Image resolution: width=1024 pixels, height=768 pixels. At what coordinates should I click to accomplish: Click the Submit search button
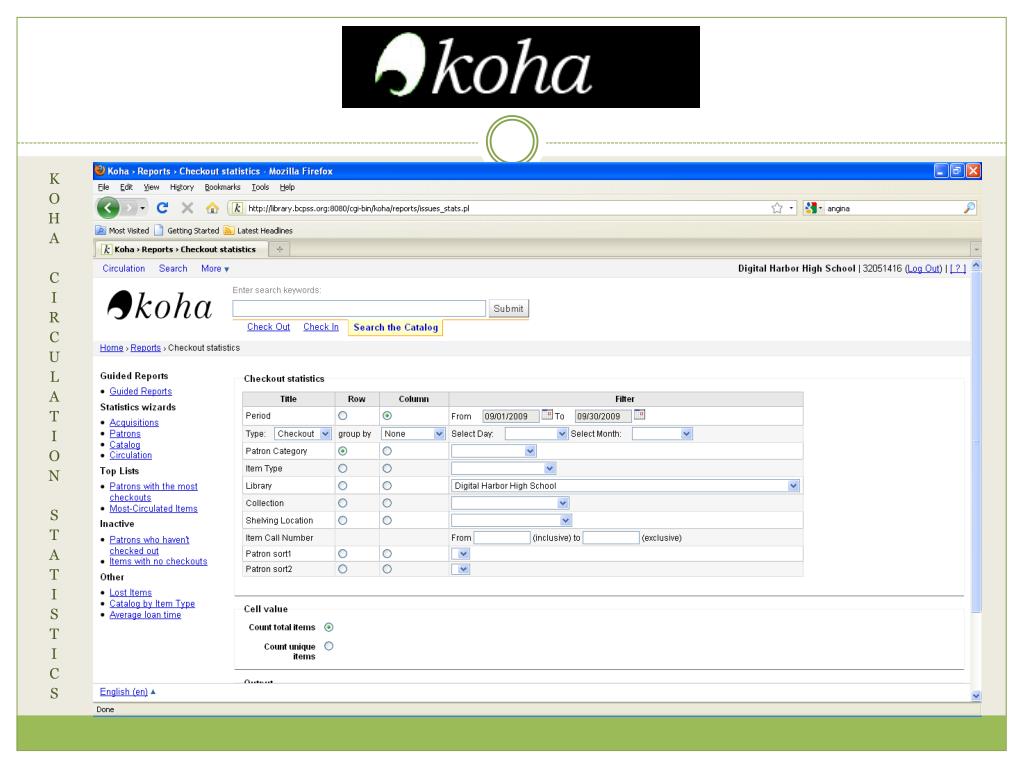[x=509, y=308]
